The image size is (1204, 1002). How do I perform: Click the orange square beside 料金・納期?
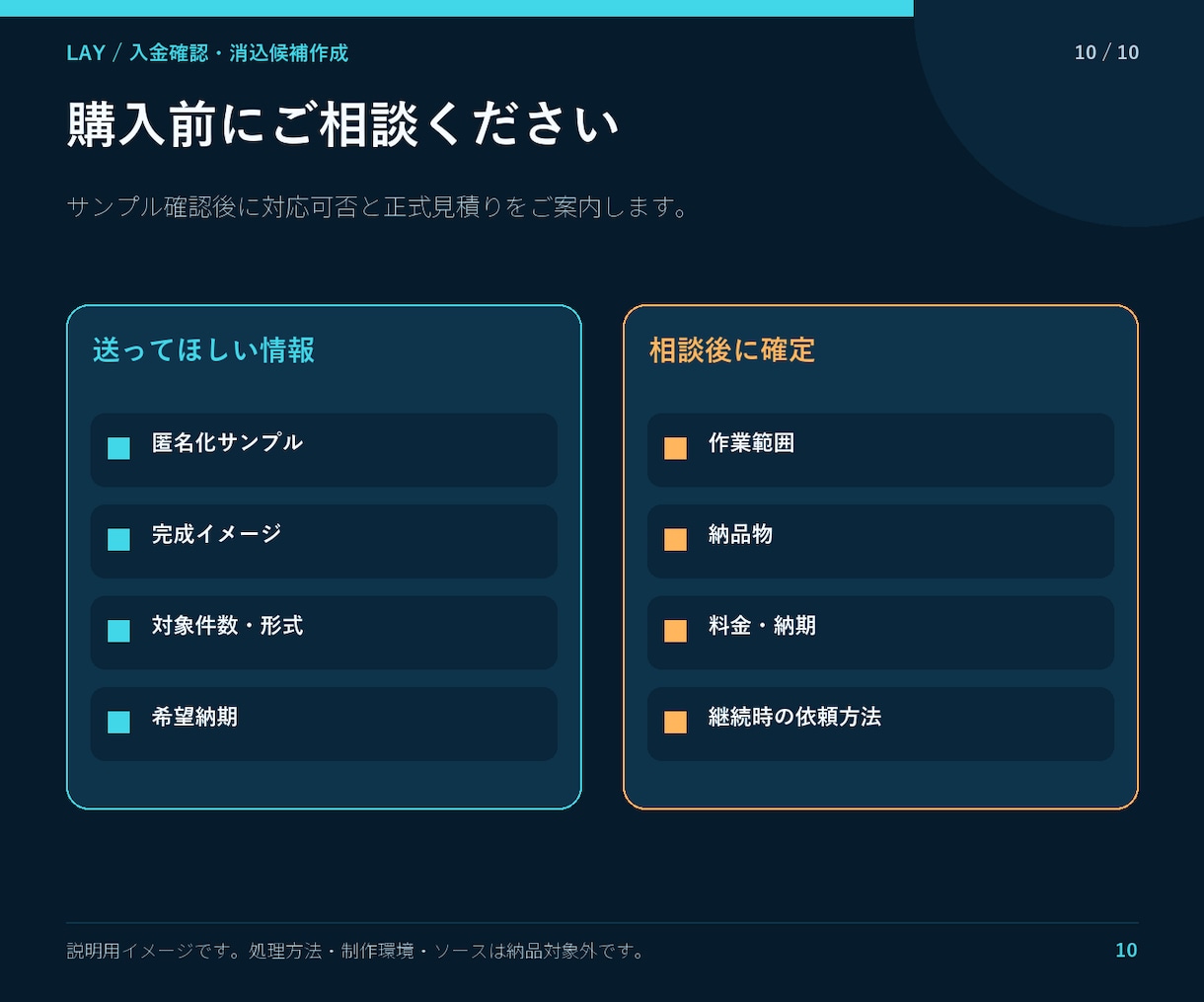[675, 631]
